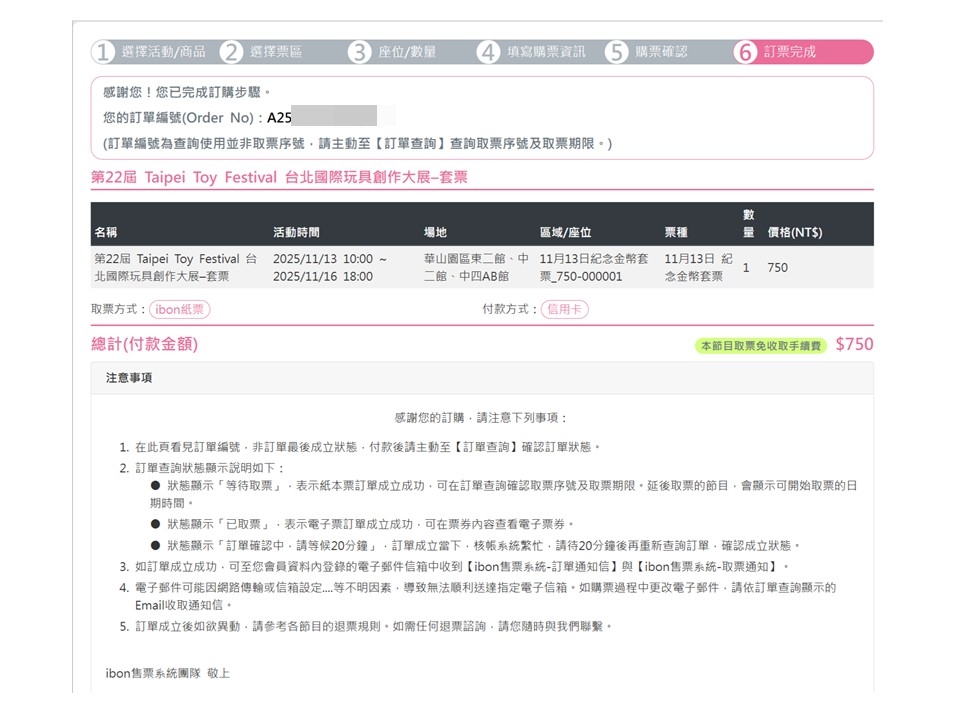Viewport: 960px width, 720px height.
Task: Click the 感謝您！您已完成訂購步驟 message
Action: click(x=187, y=92)
